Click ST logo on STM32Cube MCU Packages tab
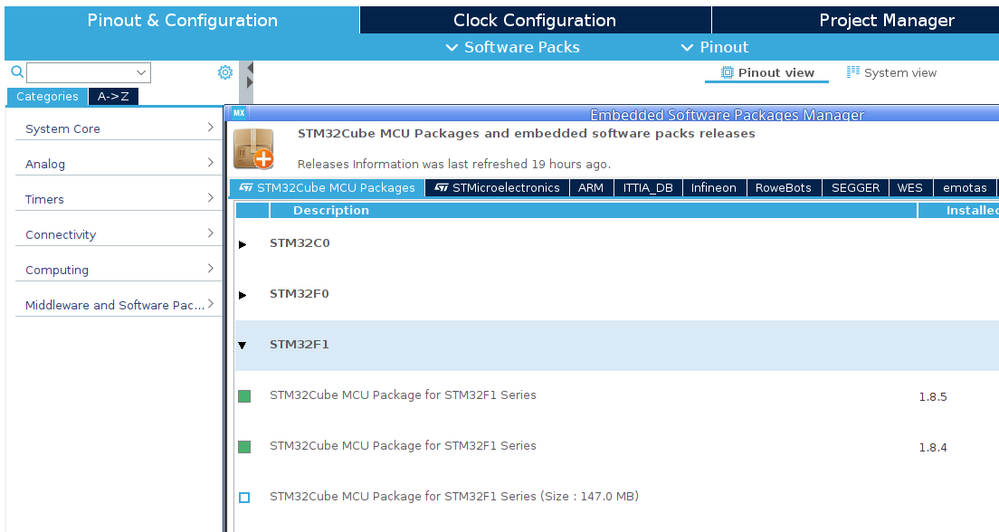The height and width of the screenshot is (532, 999). (246, 188)
